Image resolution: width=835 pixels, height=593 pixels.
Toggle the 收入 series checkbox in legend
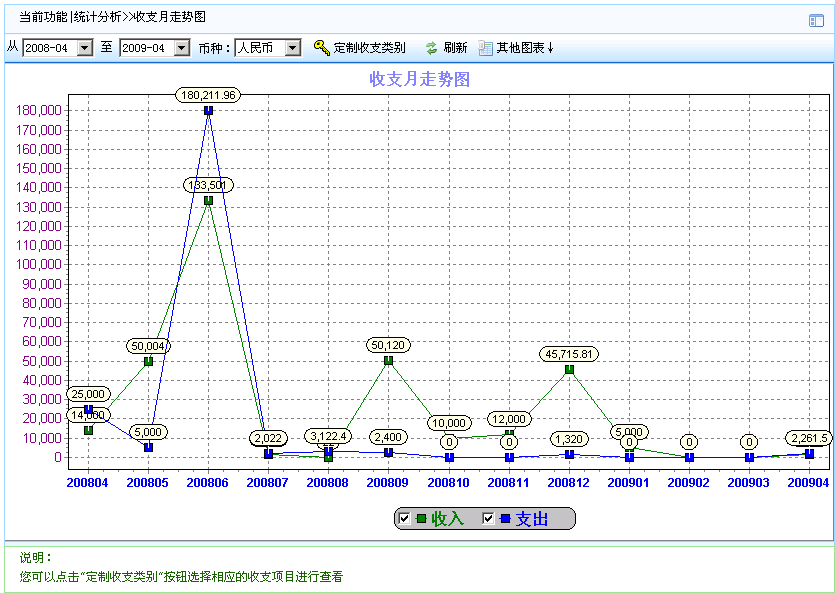click(x=404, y=518)
